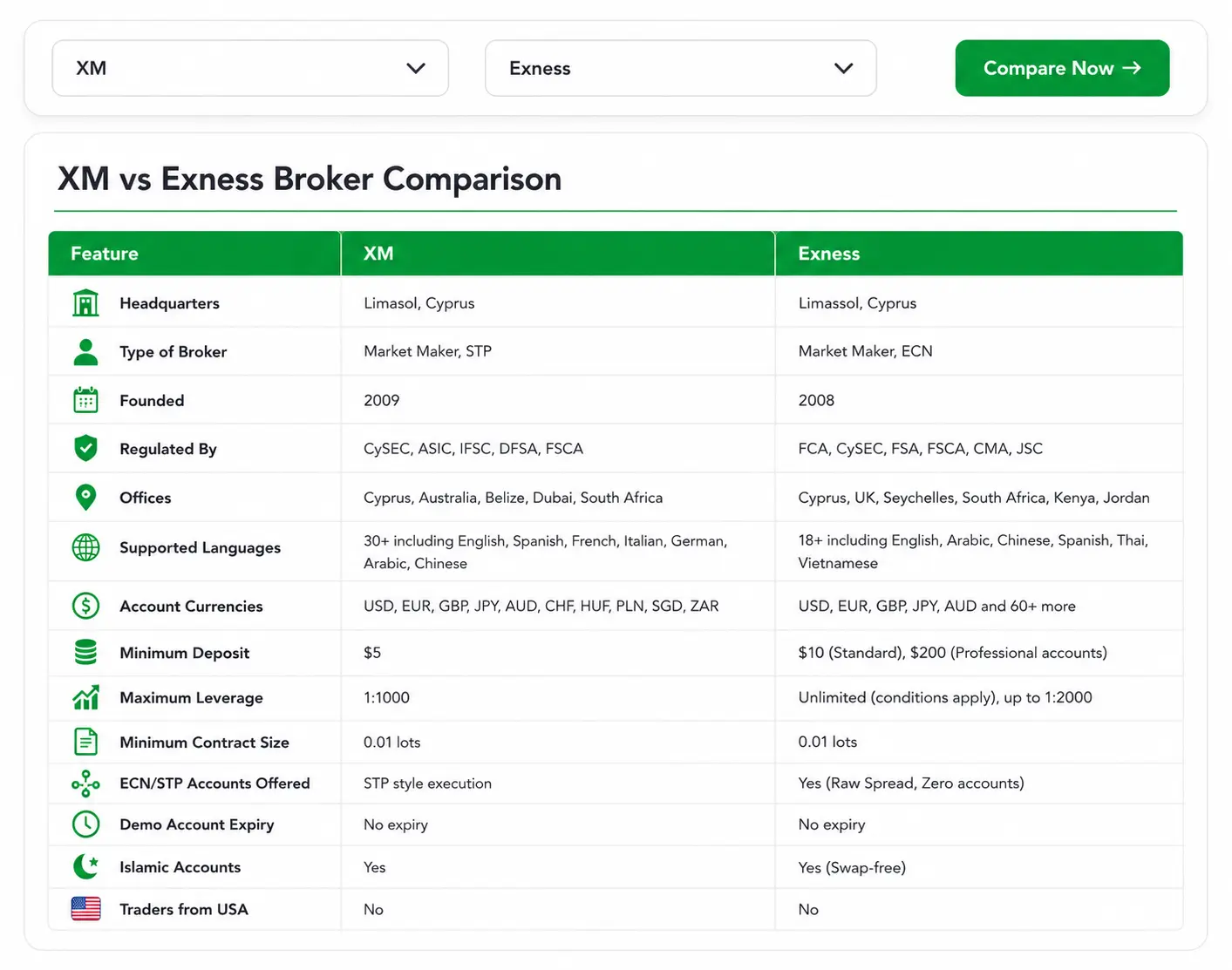Select the Offices row label
The height and width of the screenshot is (970, 1232).
point(145,498)
